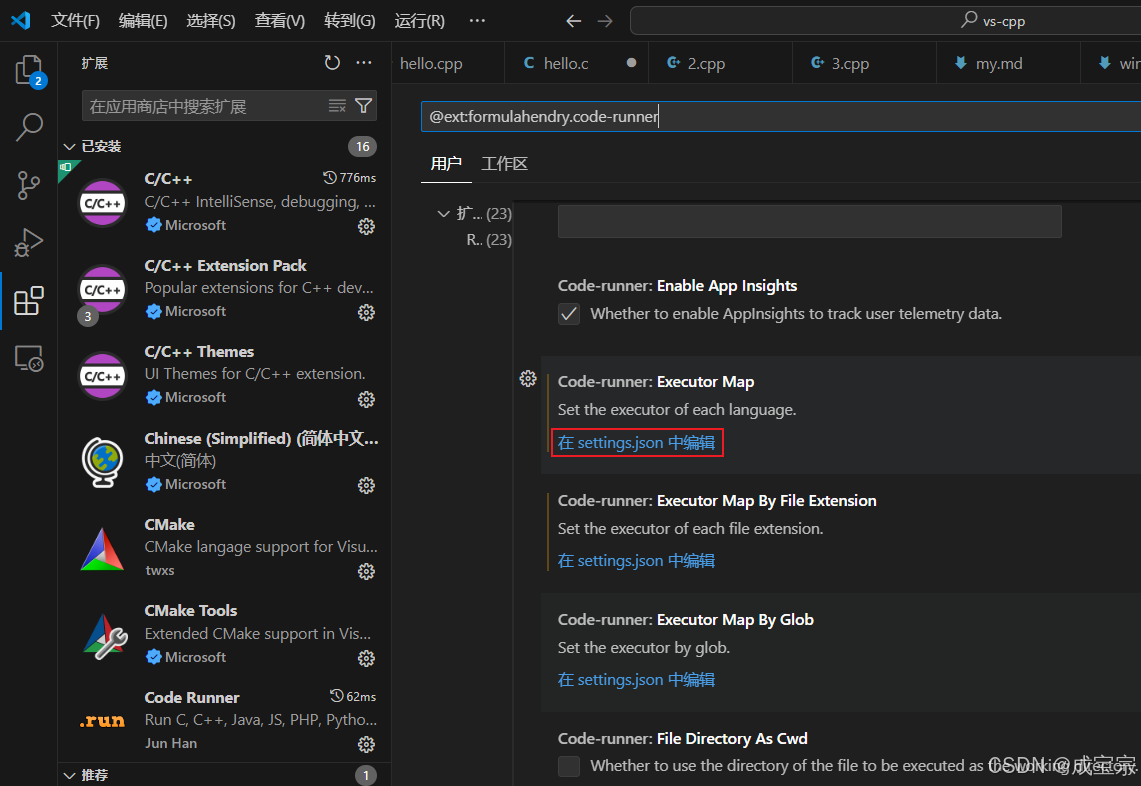Open manage gear for CMake Tools
Viewport: 1141px width, 786px height.
tap(366, 658)
